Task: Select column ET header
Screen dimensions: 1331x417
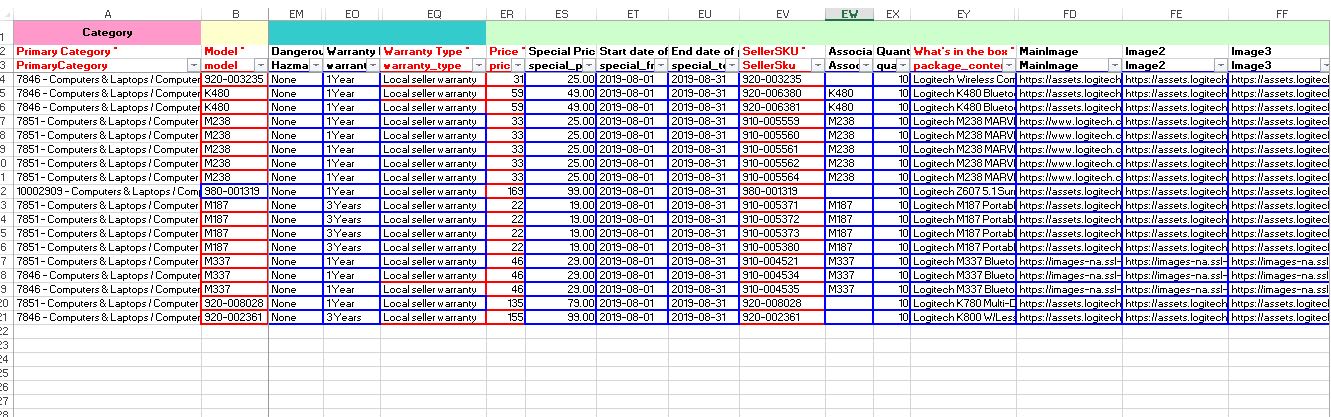Action: pos(633,14)
